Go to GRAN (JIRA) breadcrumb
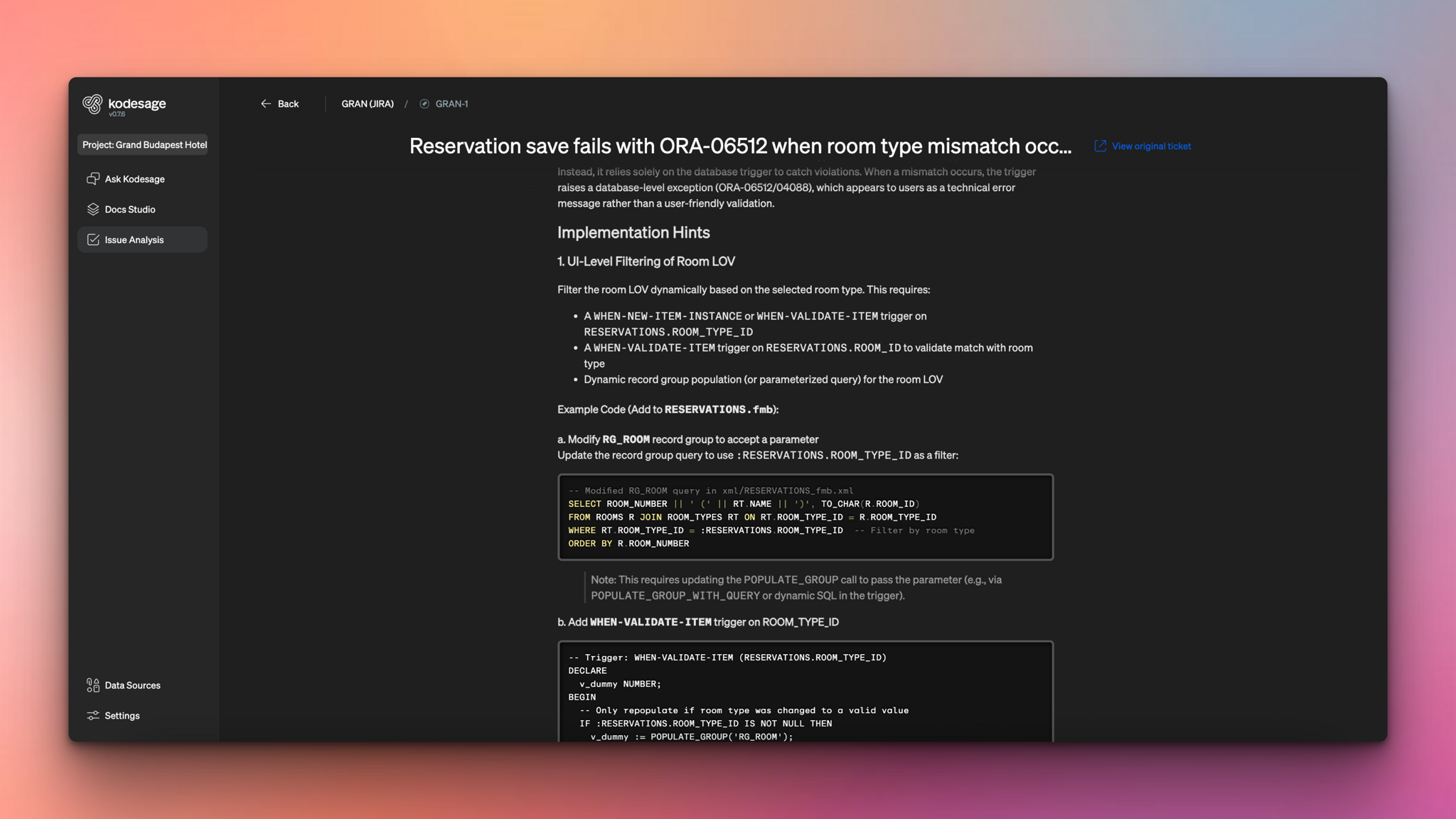Screen dimensions: 1456x819 tap(367, 104)
